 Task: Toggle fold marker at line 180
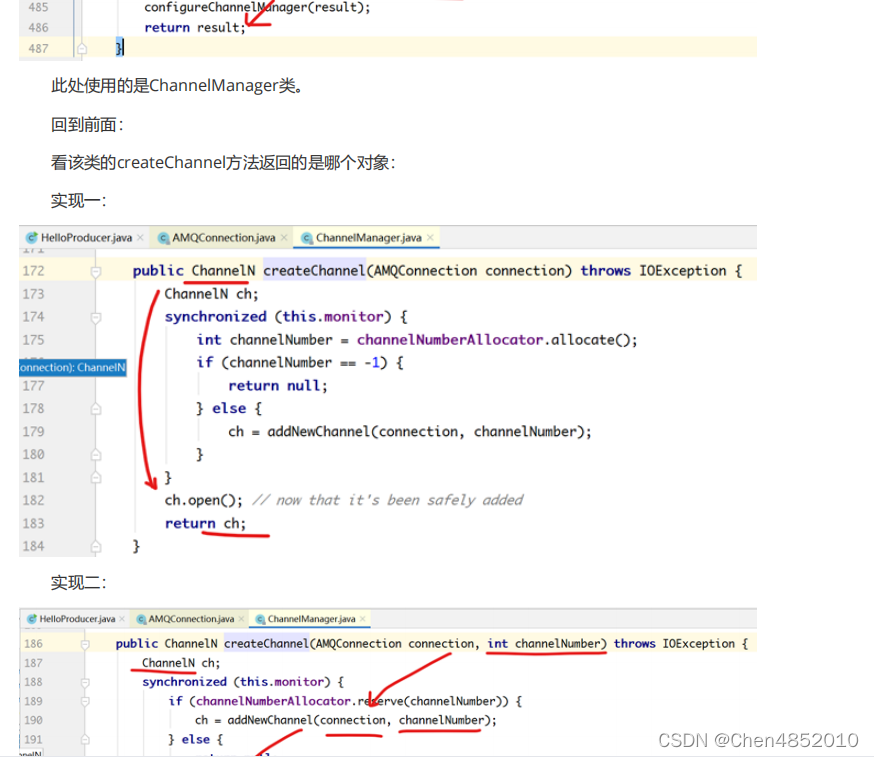click(x=96, y=455)
